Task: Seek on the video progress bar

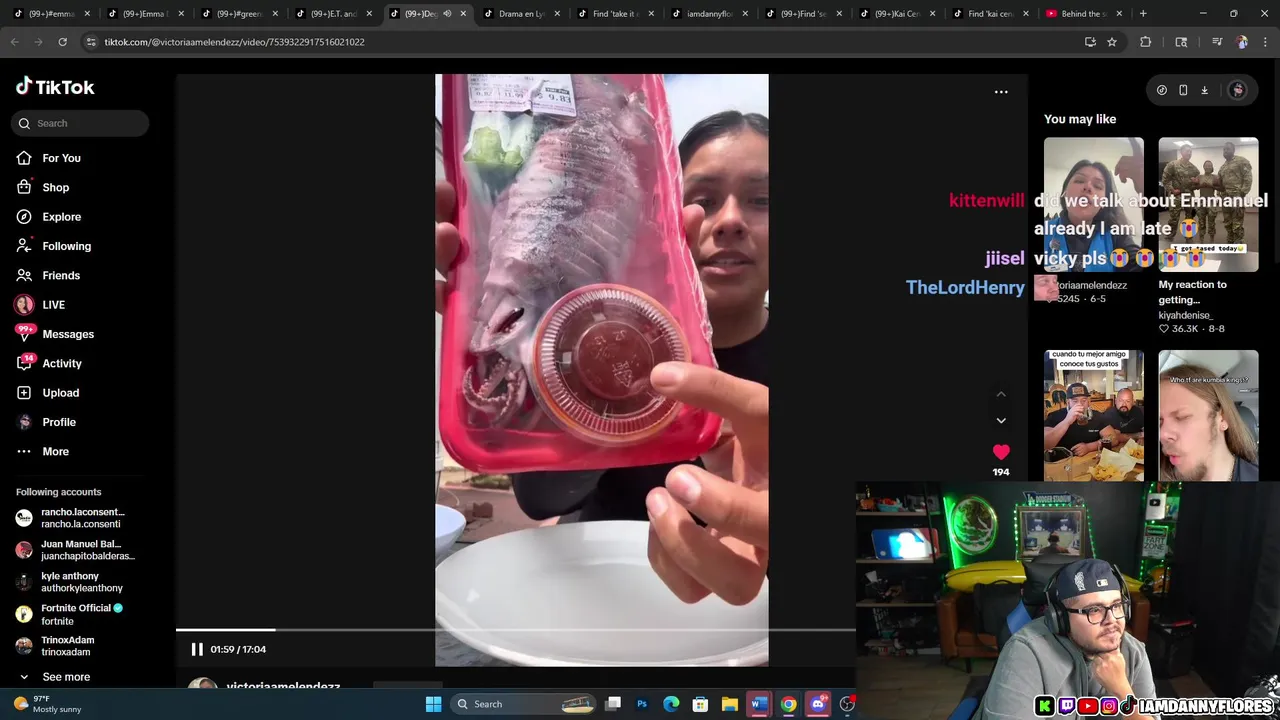Action: [515, 630]
